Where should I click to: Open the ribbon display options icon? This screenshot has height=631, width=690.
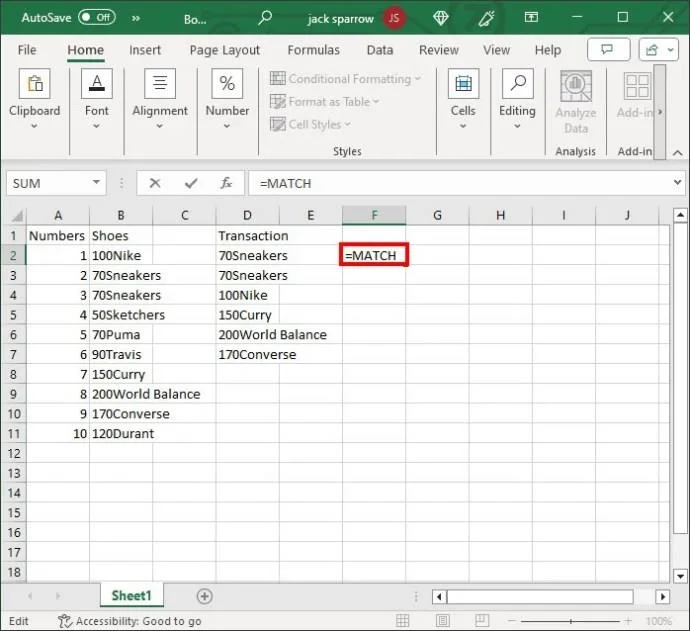pyautogui.click(x=531, y=17)
